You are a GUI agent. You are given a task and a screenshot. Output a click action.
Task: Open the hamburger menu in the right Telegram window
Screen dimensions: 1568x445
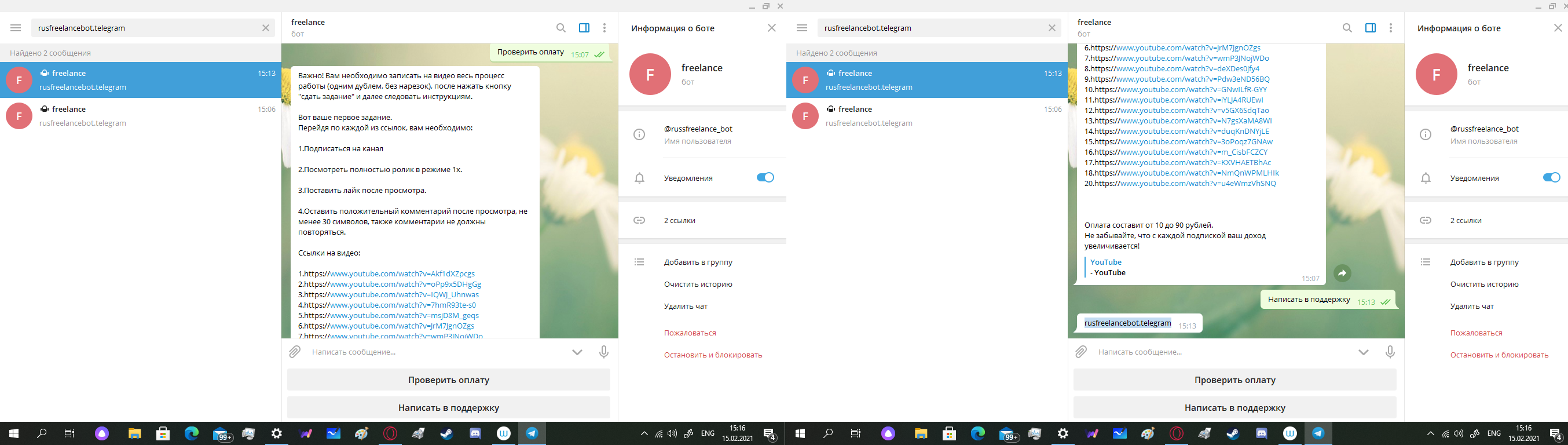click(801, 28)
